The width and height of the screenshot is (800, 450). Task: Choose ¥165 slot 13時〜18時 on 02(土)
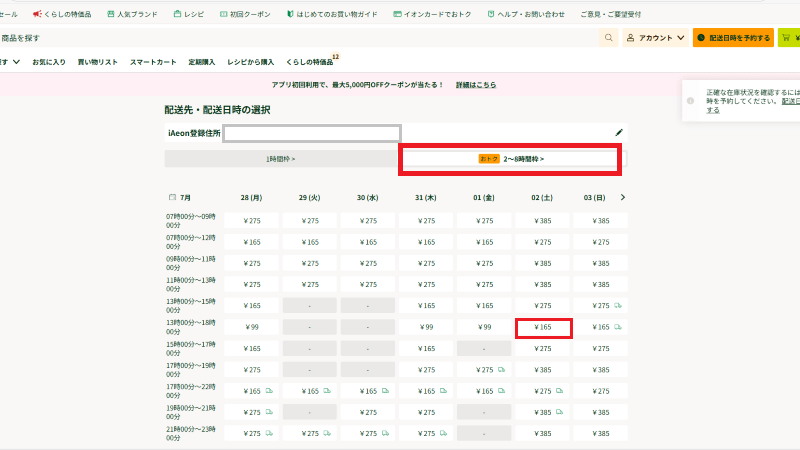[542, 327]
